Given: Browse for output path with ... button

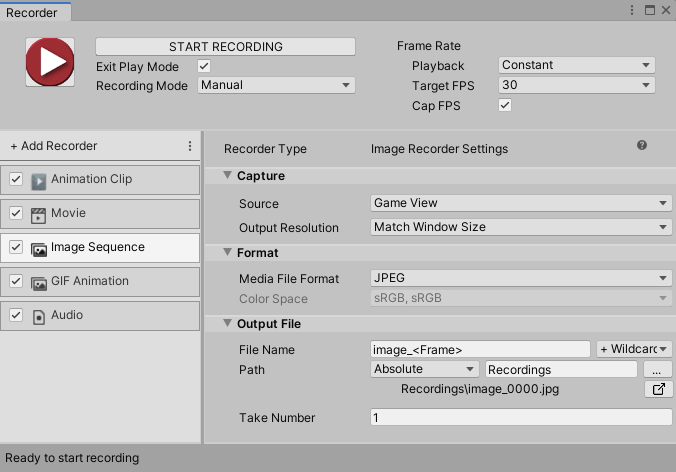Looking at the screenshot, I should pos(657,369).
